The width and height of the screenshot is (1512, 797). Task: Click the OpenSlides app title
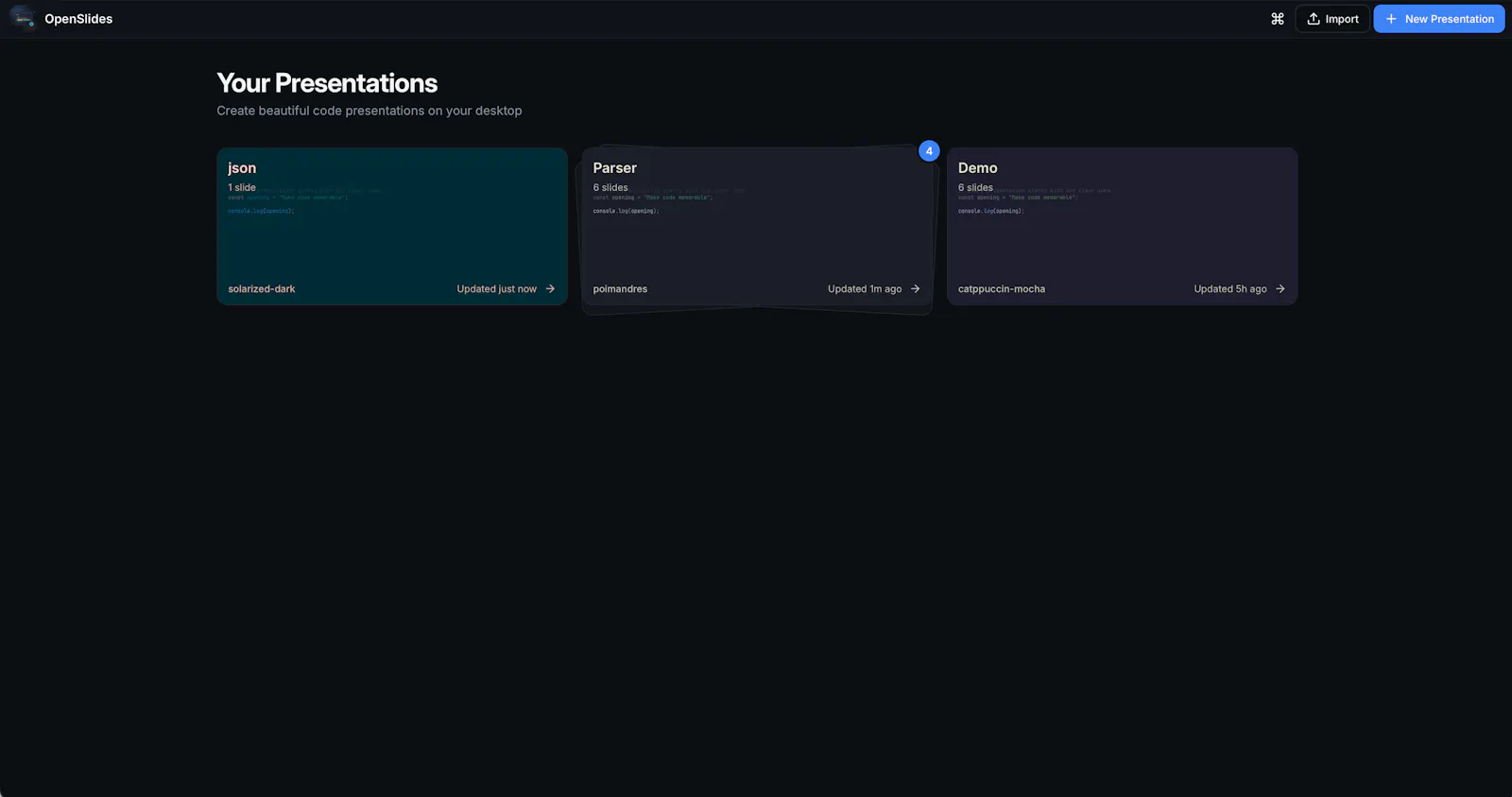pyautogui.click(x=78, y=19)
